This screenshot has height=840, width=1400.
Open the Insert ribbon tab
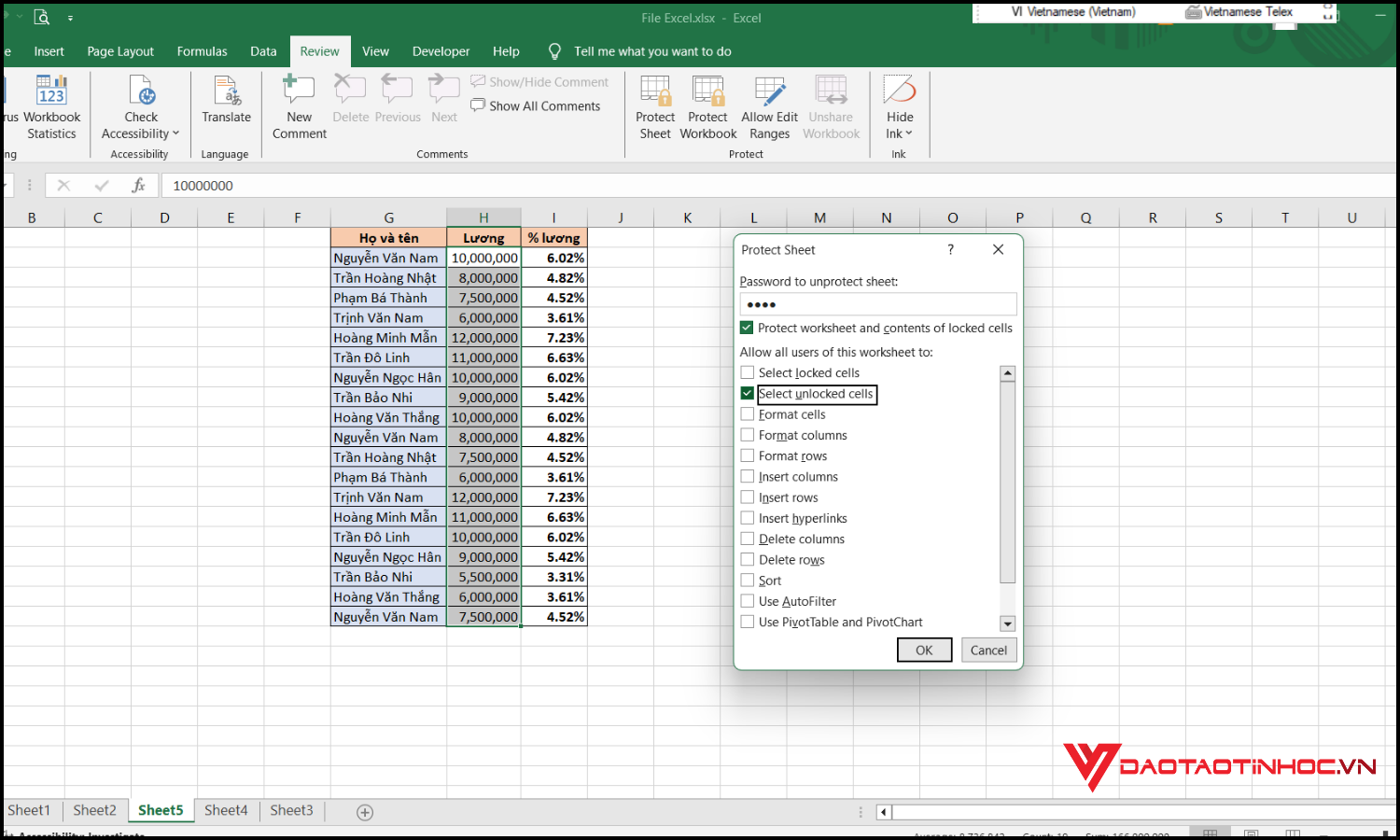(x=49, y=51)
